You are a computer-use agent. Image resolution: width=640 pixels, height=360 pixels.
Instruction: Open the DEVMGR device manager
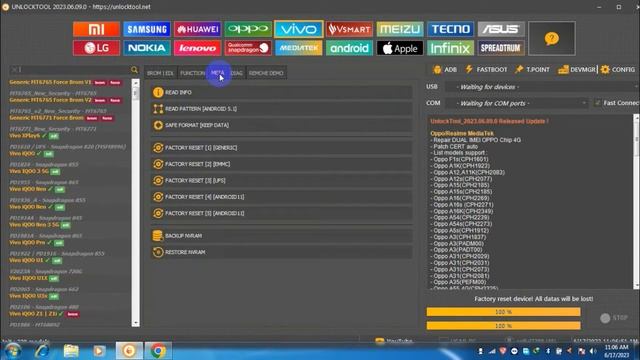577,69
